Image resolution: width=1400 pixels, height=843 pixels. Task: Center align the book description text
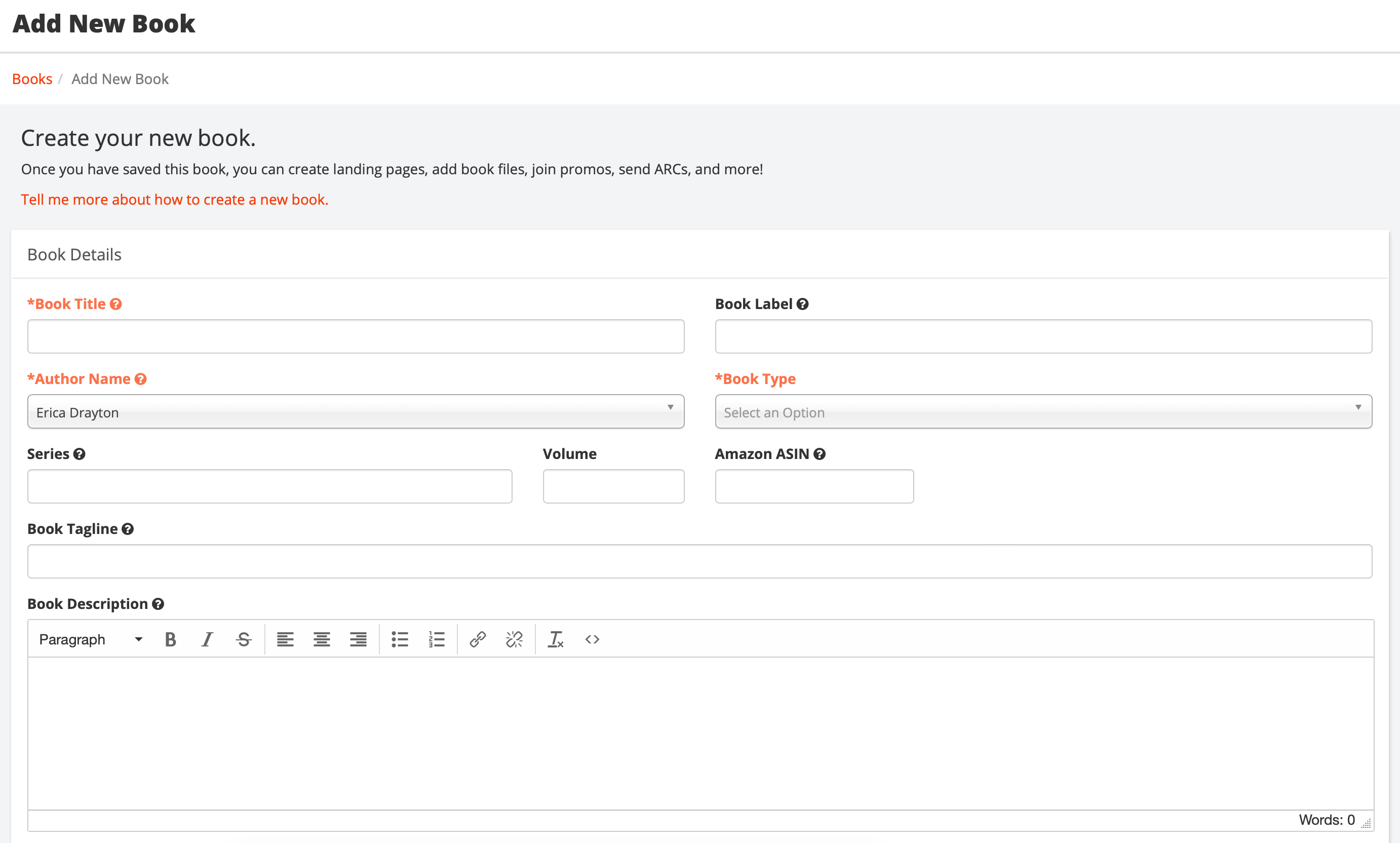pyautogui.click(x=322, y=638)
